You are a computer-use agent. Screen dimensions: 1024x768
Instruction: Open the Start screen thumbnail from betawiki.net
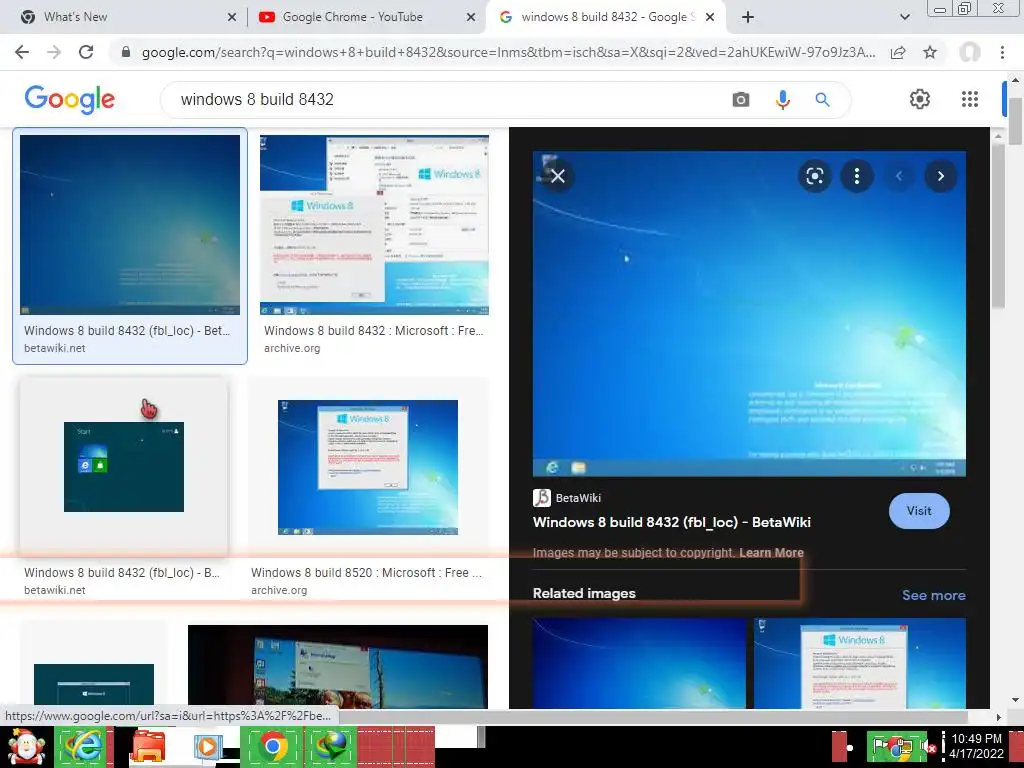(x=124, y=467)
